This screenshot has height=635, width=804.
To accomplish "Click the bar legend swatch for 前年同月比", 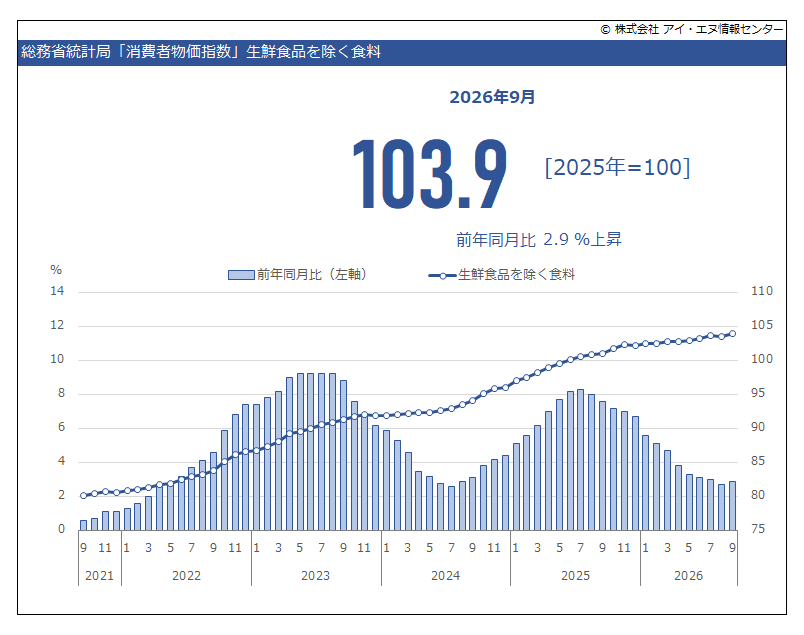I will point(241,275).
